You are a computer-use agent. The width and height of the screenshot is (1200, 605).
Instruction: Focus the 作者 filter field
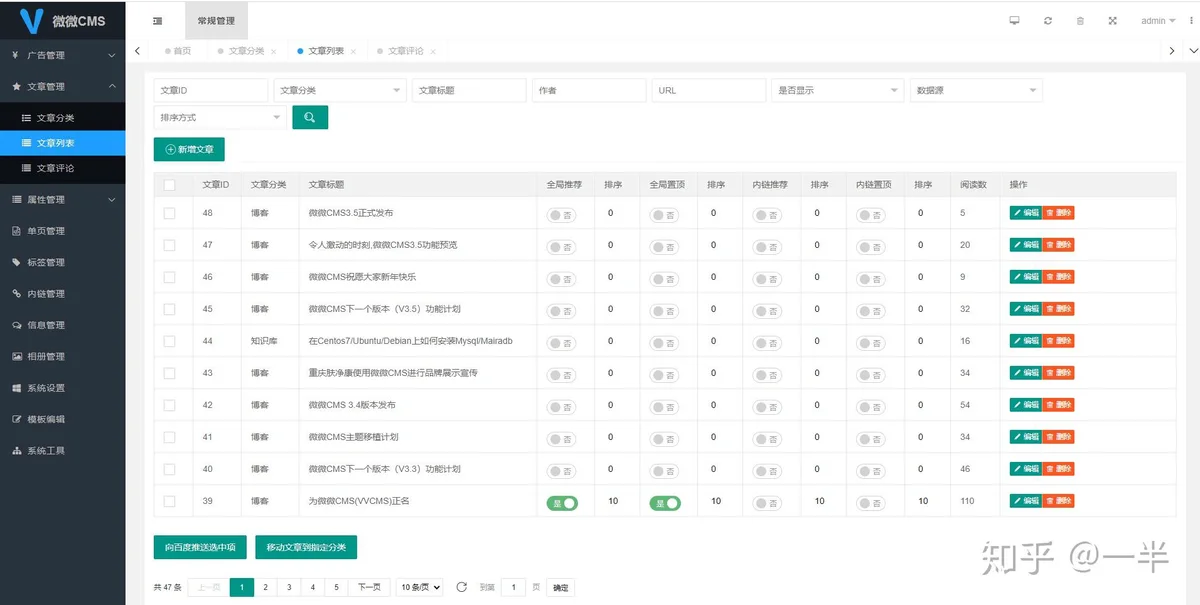589,90
